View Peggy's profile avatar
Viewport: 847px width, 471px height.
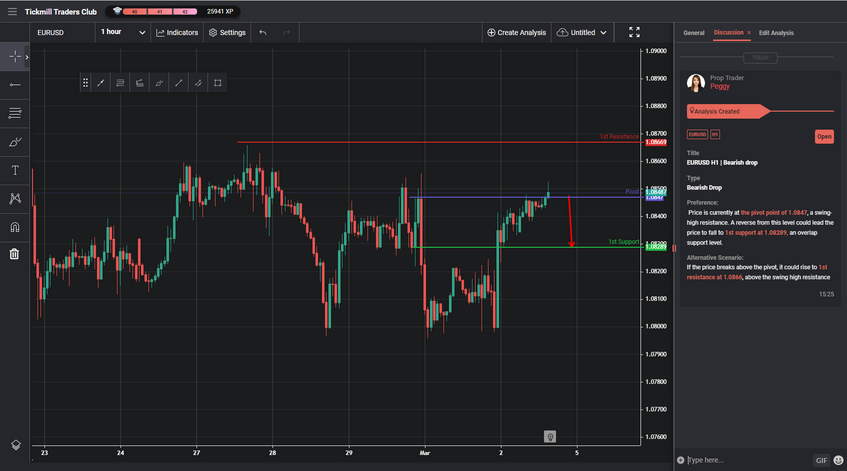point(696,83)
